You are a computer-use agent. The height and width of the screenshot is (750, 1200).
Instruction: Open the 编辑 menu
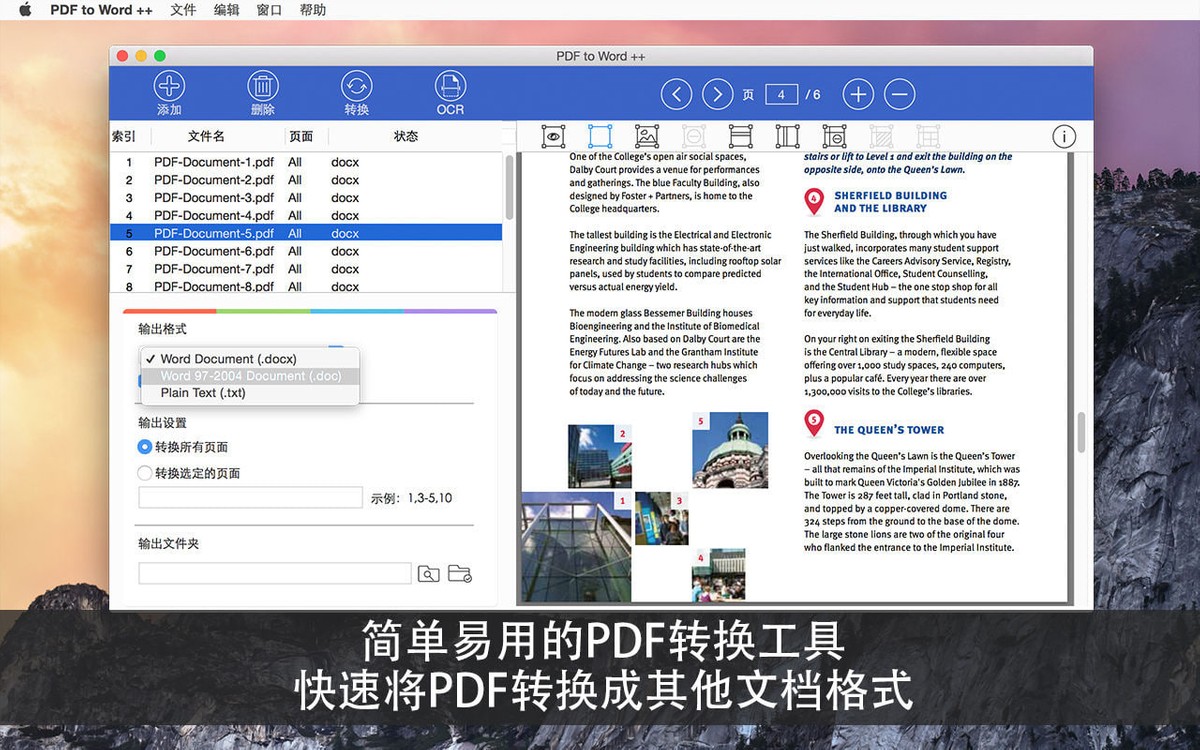pos(227,10)
